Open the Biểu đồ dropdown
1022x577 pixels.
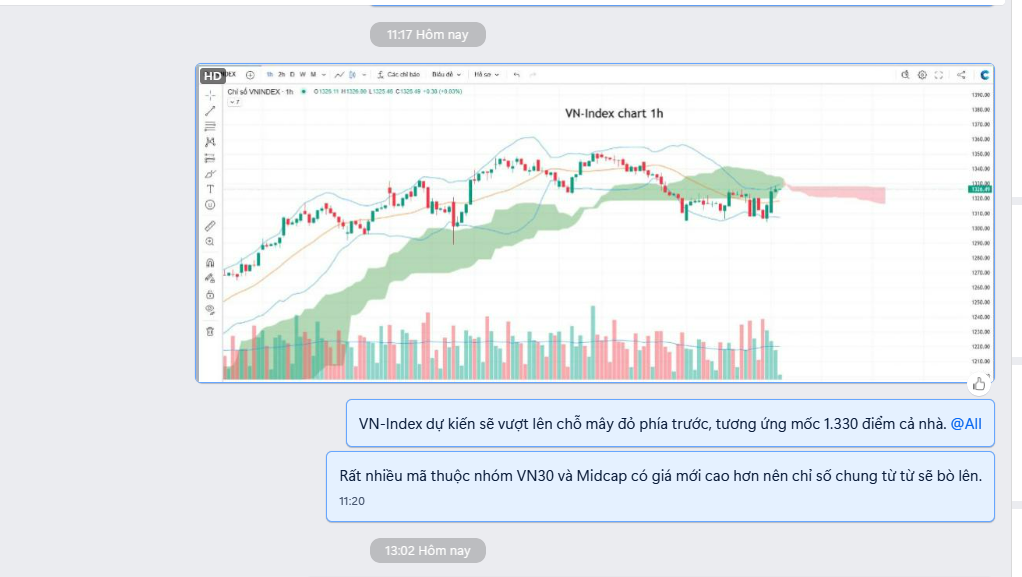445,74
